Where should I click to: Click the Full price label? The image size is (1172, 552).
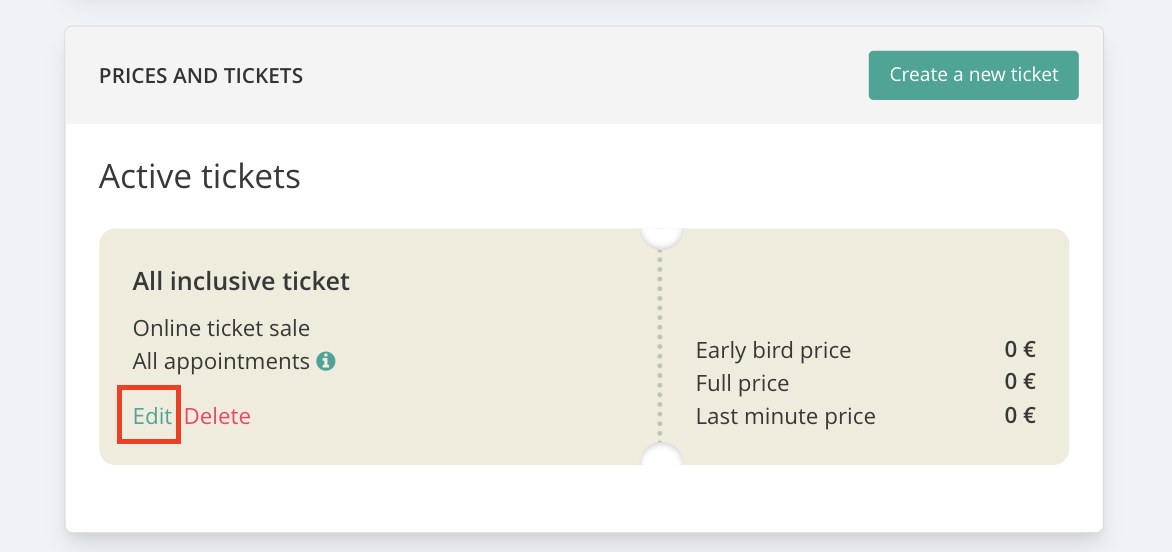click(742, 383)
